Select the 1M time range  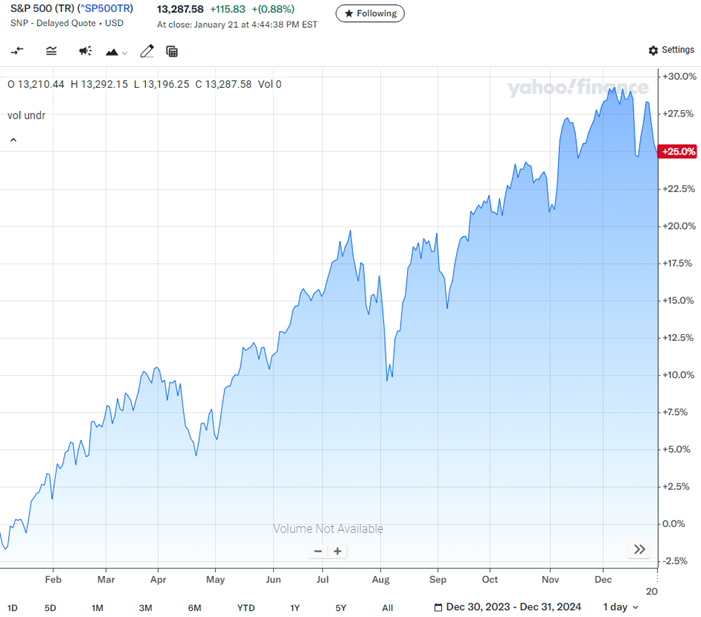(x=97, y=608)
